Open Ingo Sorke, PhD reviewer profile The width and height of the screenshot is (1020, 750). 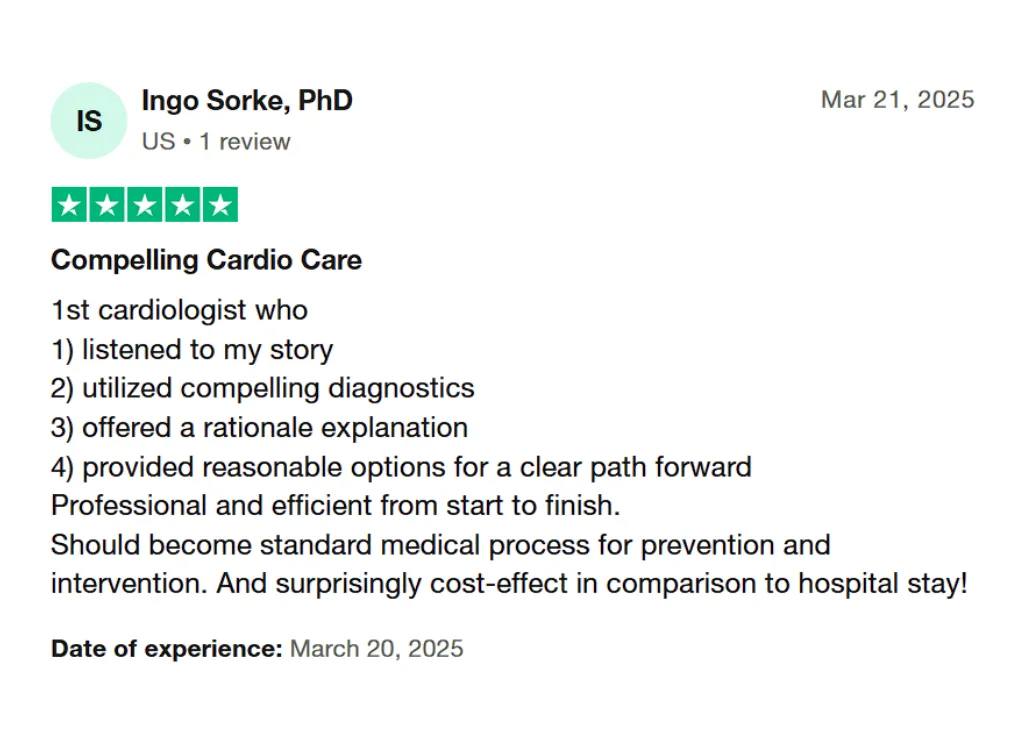coord(247,101)
